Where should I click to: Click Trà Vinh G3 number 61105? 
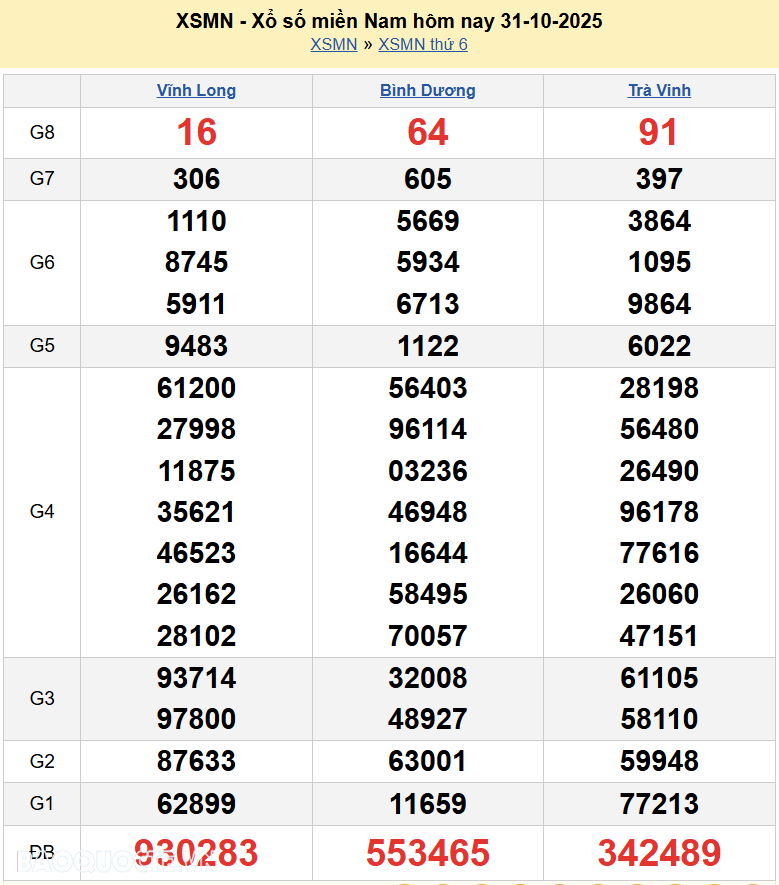pos(659,678)
